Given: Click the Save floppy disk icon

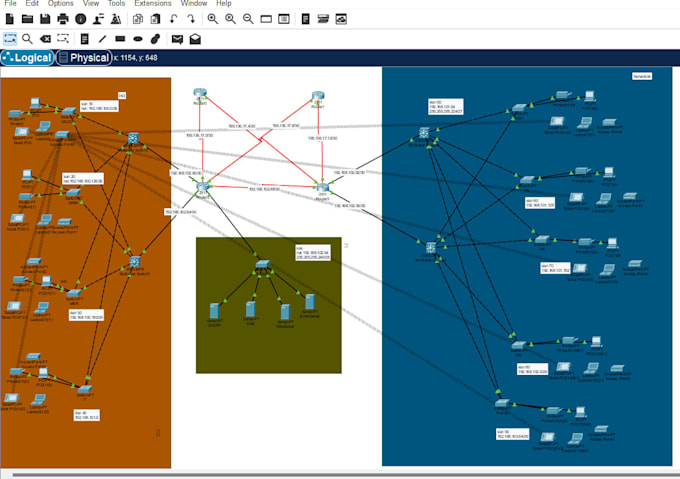Looking at the screenshot, I should [45, 19].
